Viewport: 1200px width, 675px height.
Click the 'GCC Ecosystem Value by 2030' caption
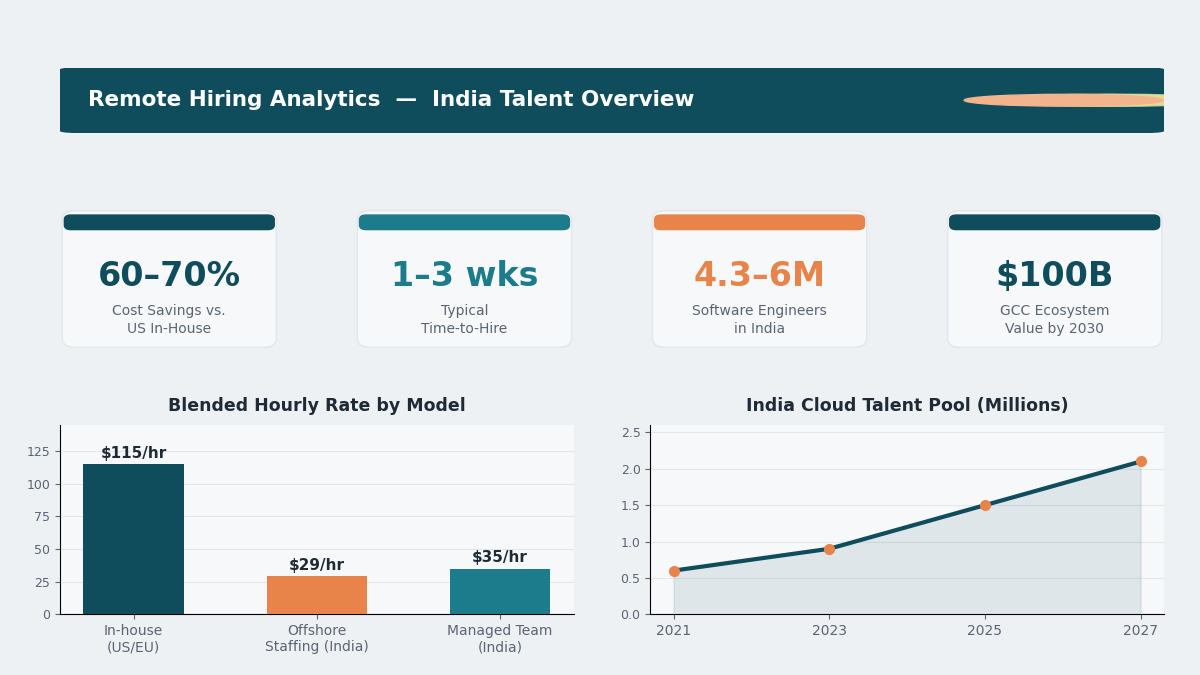(1054, 320)
